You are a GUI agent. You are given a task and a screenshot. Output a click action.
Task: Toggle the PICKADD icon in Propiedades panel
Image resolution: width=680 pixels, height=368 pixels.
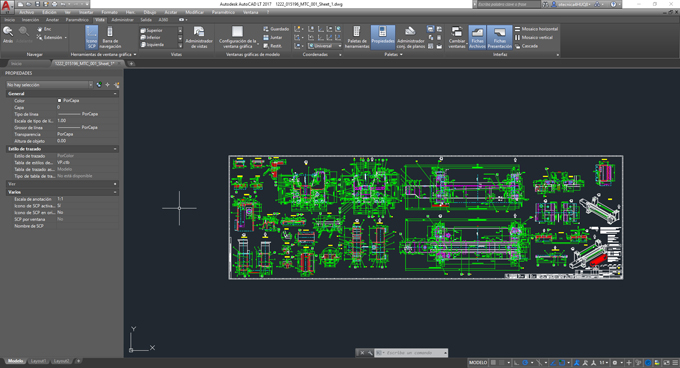[99, 85]
